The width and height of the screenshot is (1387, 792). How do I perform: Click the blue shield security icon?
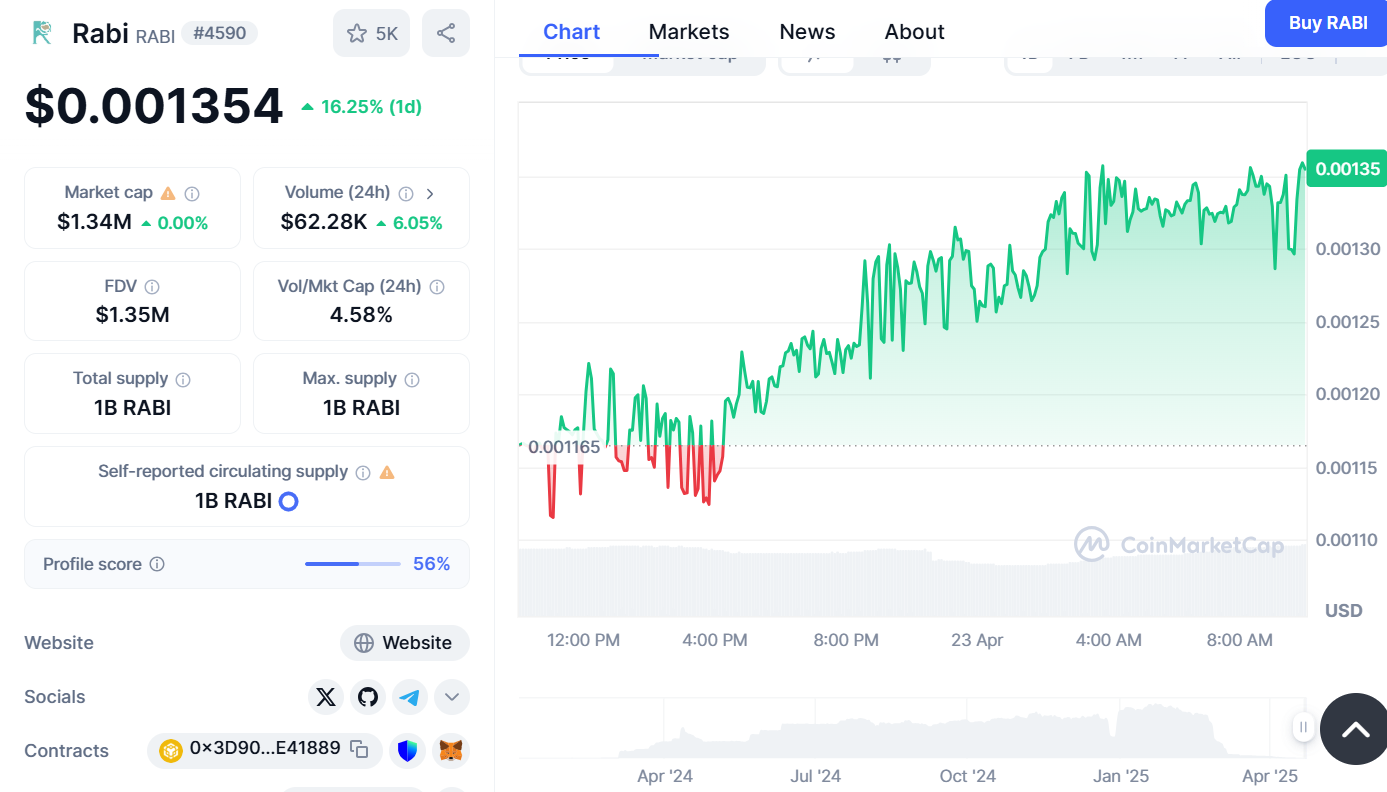pyautogui.click(x=407, y=750)
